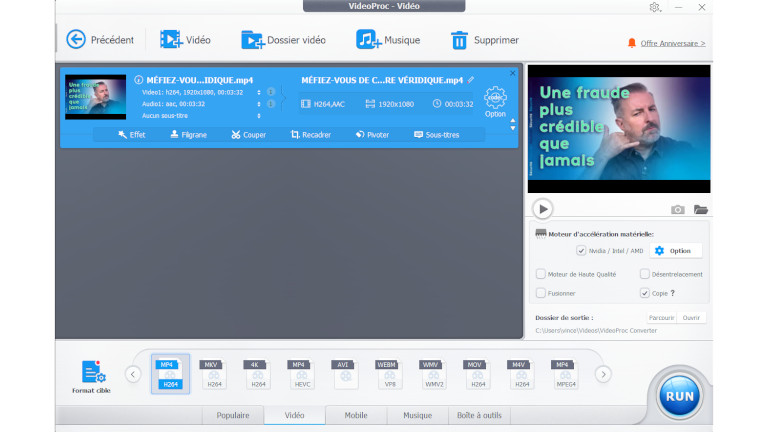This screenshot has width=768, height=432.
Task: Open the Effet tool
Action: coord(132,135)
